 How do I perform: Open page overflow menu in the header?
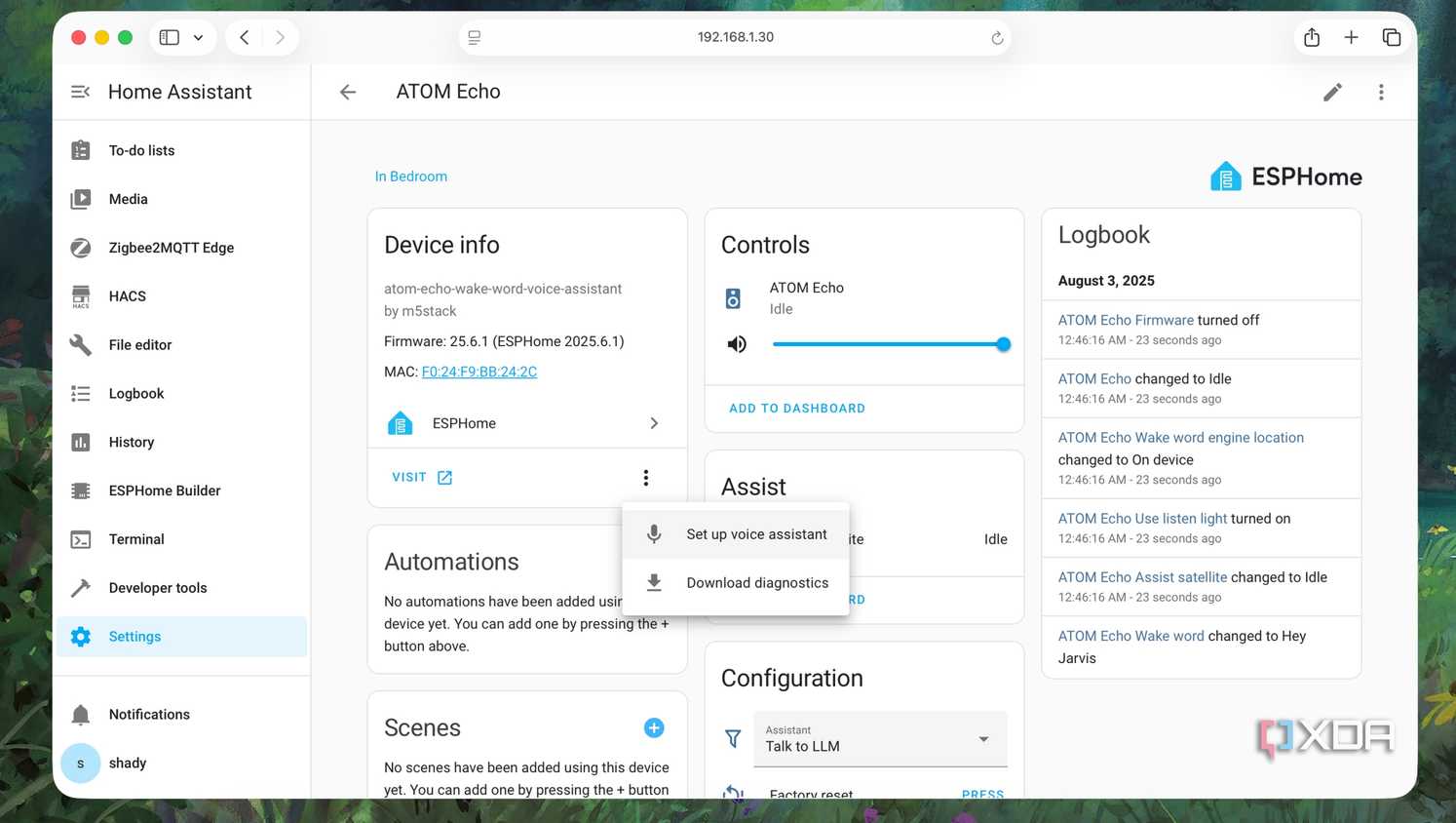tap(1381, 92)
